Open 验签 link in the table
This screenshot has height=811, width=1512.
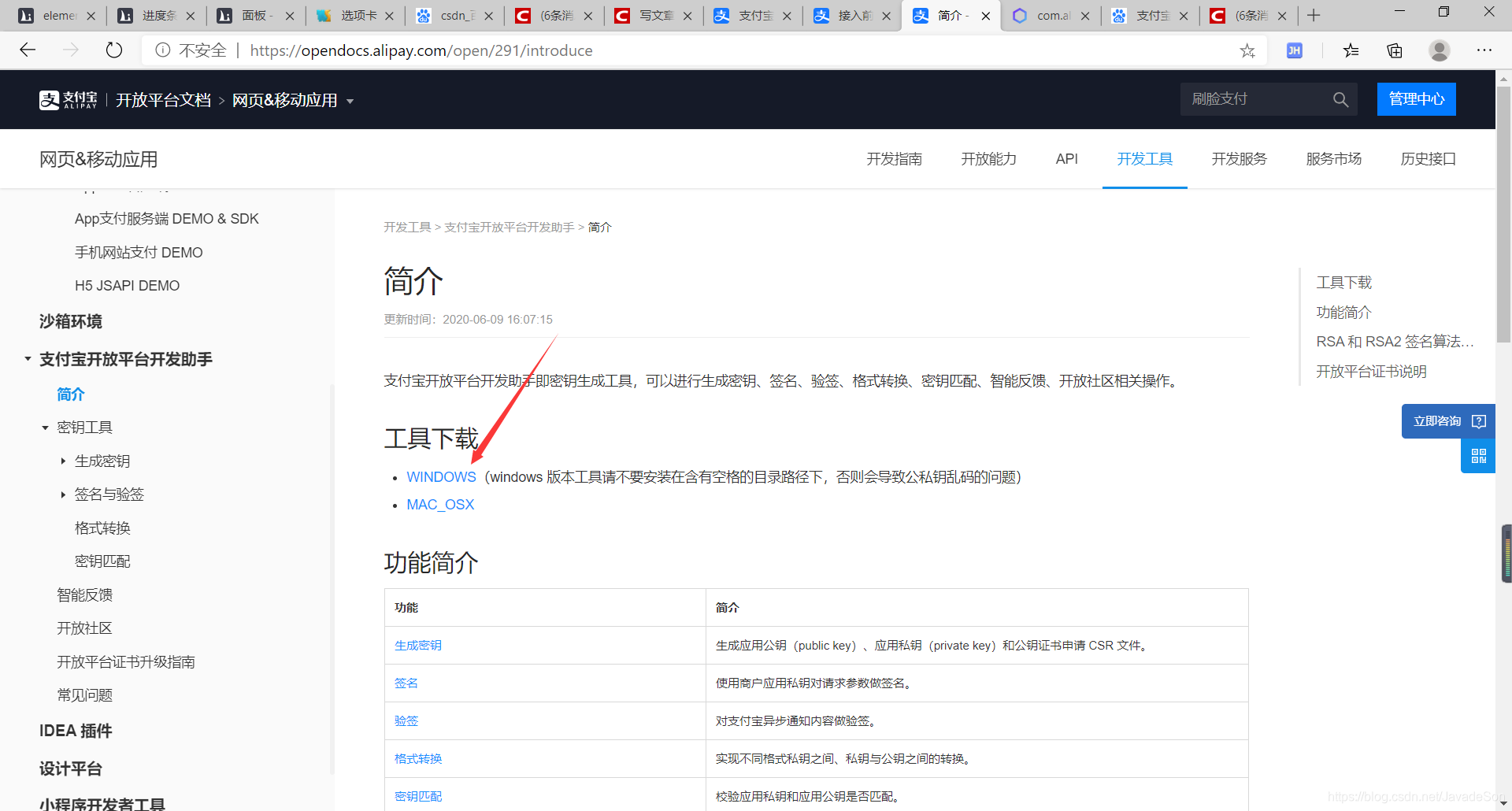[406, 721]
